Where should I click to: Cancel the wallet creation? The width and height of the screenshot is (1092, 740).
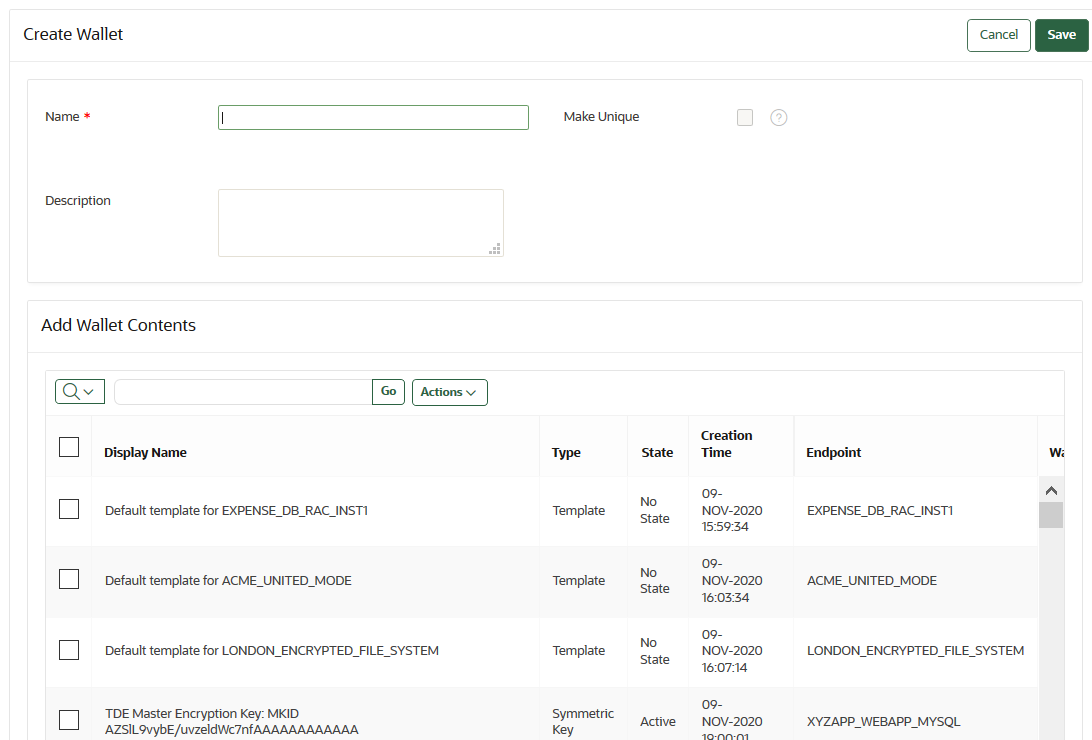click(x=998, y=34)
